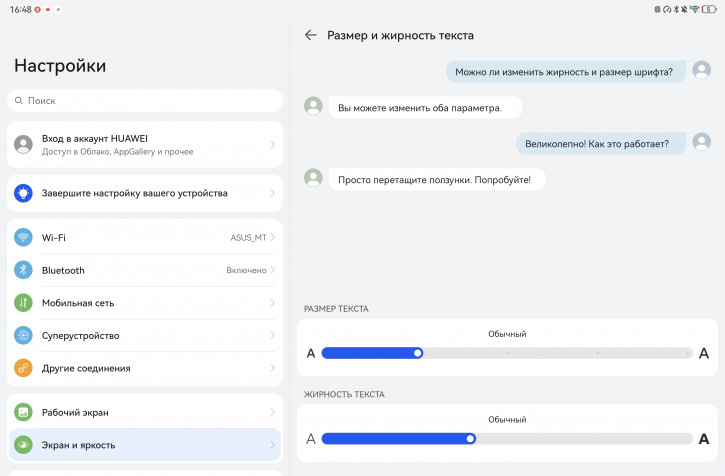
Task: Open Суперустройство settings
Action: pos(145,335)
